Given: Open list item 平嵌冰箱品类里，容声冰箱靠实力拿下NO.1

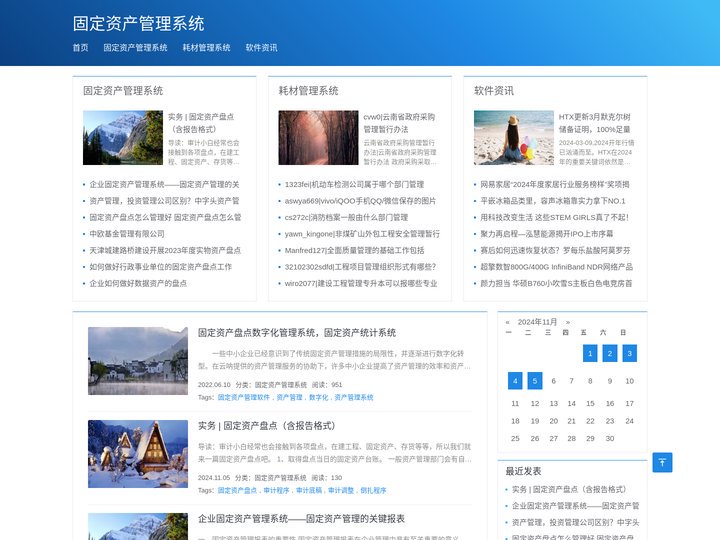Looking at the screenshot, I should coord(553,201).
